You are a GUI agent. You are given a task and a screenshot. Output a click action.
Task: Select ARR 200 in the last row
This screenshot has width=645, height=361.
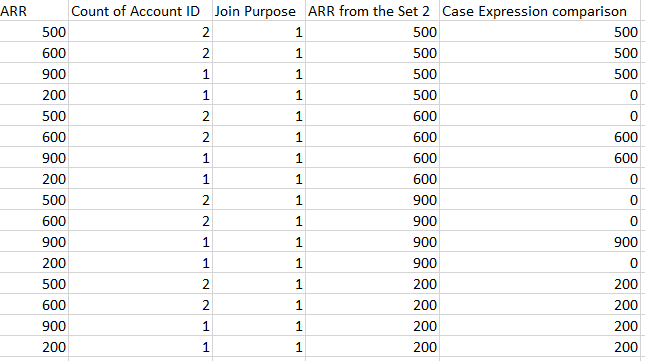click(x=34, y=347)
